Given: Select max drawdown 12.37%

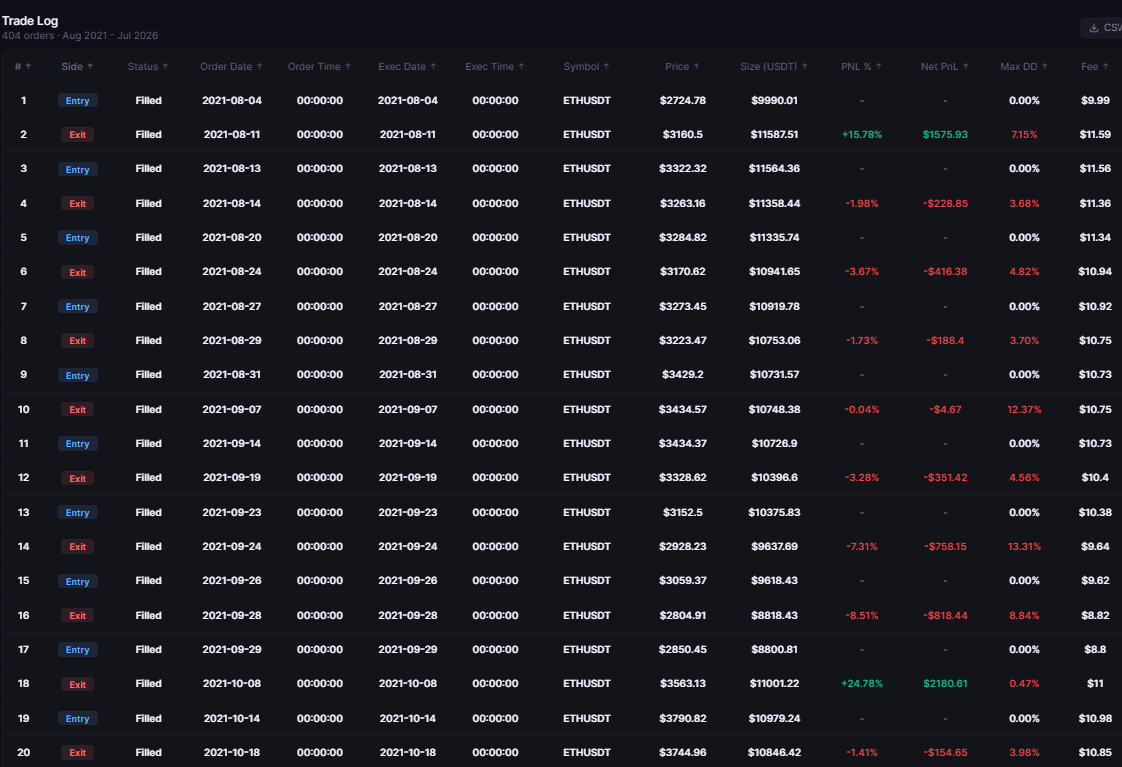Looking at the screenshot, I should [1024, 409].
